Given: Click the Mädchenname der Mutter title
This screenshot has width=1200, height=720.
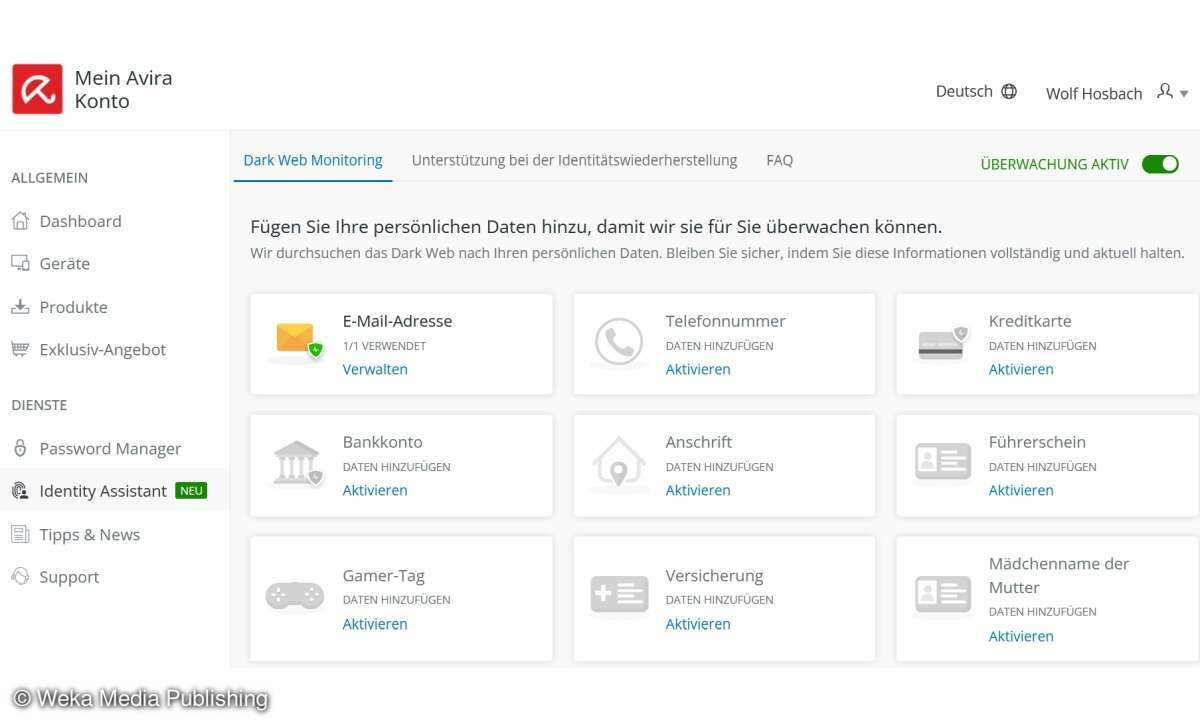Looking at the screenshot, I should click(x=1059, y=576).
